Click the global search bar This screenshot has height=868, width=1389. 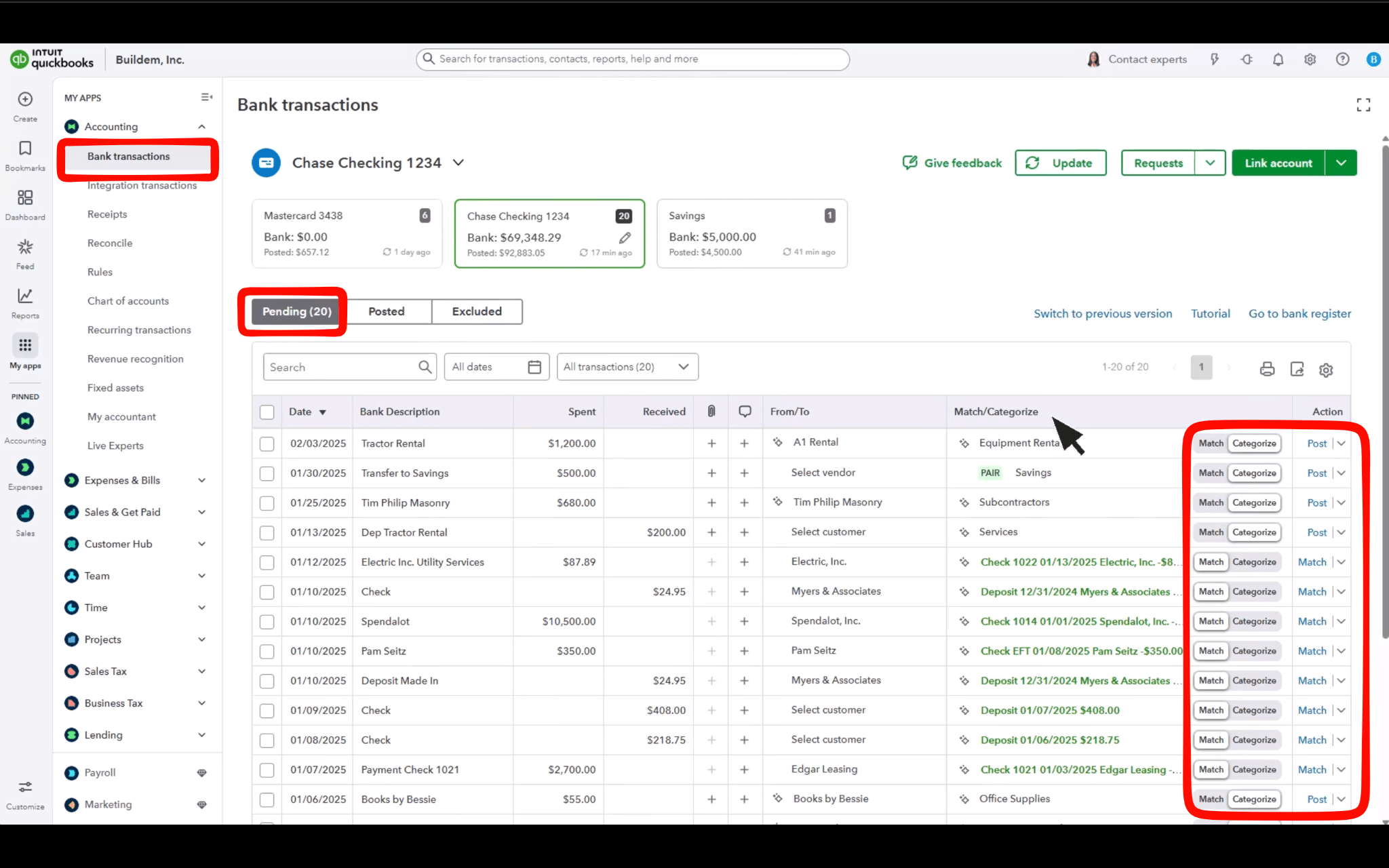pyautogui.click(x=633, y=59)
